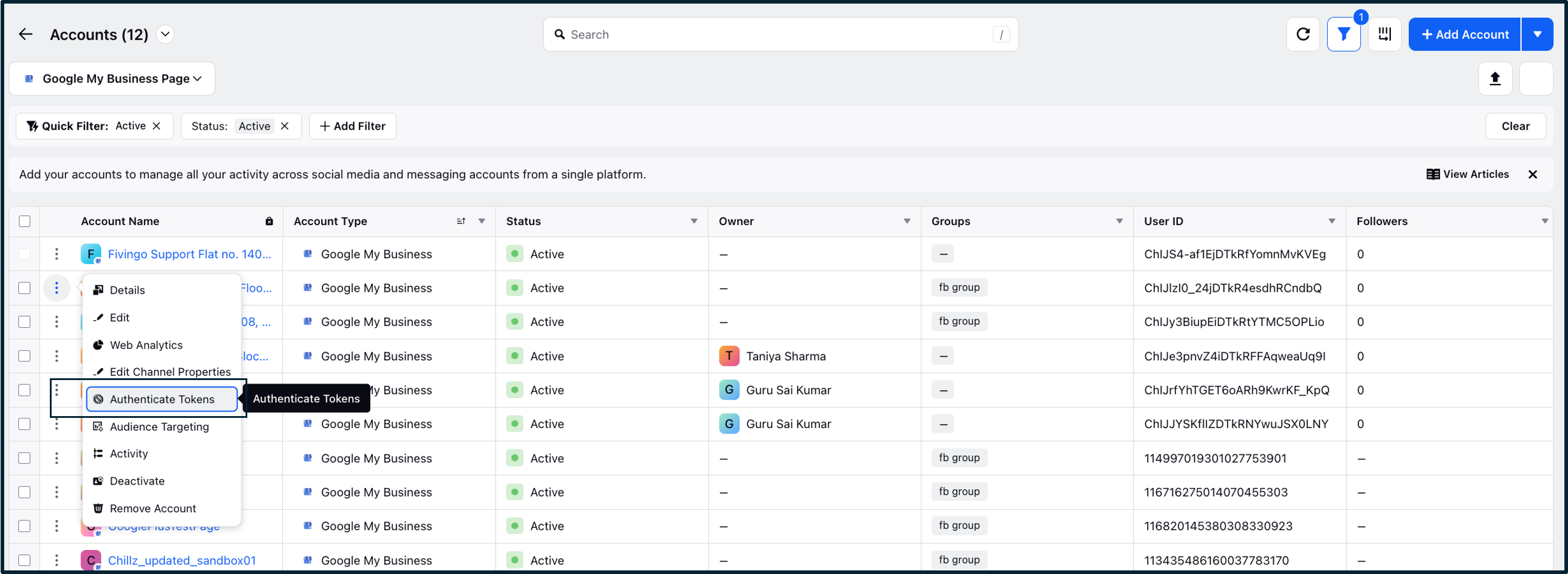Open Status column dropdown arrow
The height and width of the screenshot is (574, 1568).
point(694,222)
